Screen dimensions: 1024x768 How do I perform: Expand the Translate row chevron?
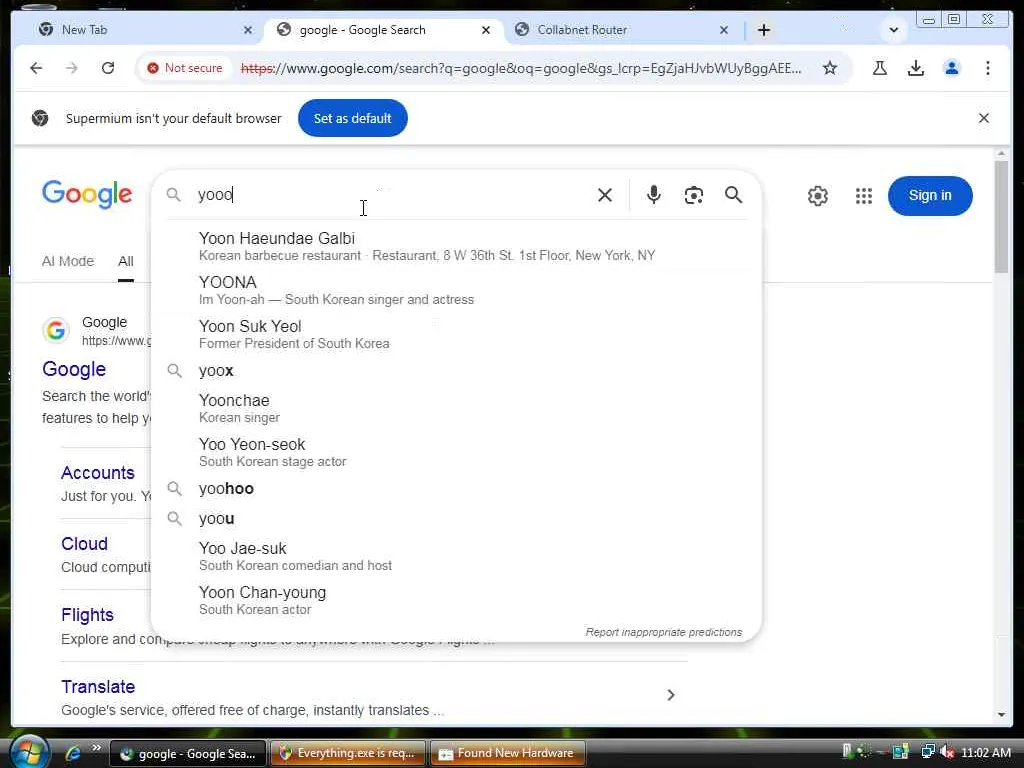[671, 696]
